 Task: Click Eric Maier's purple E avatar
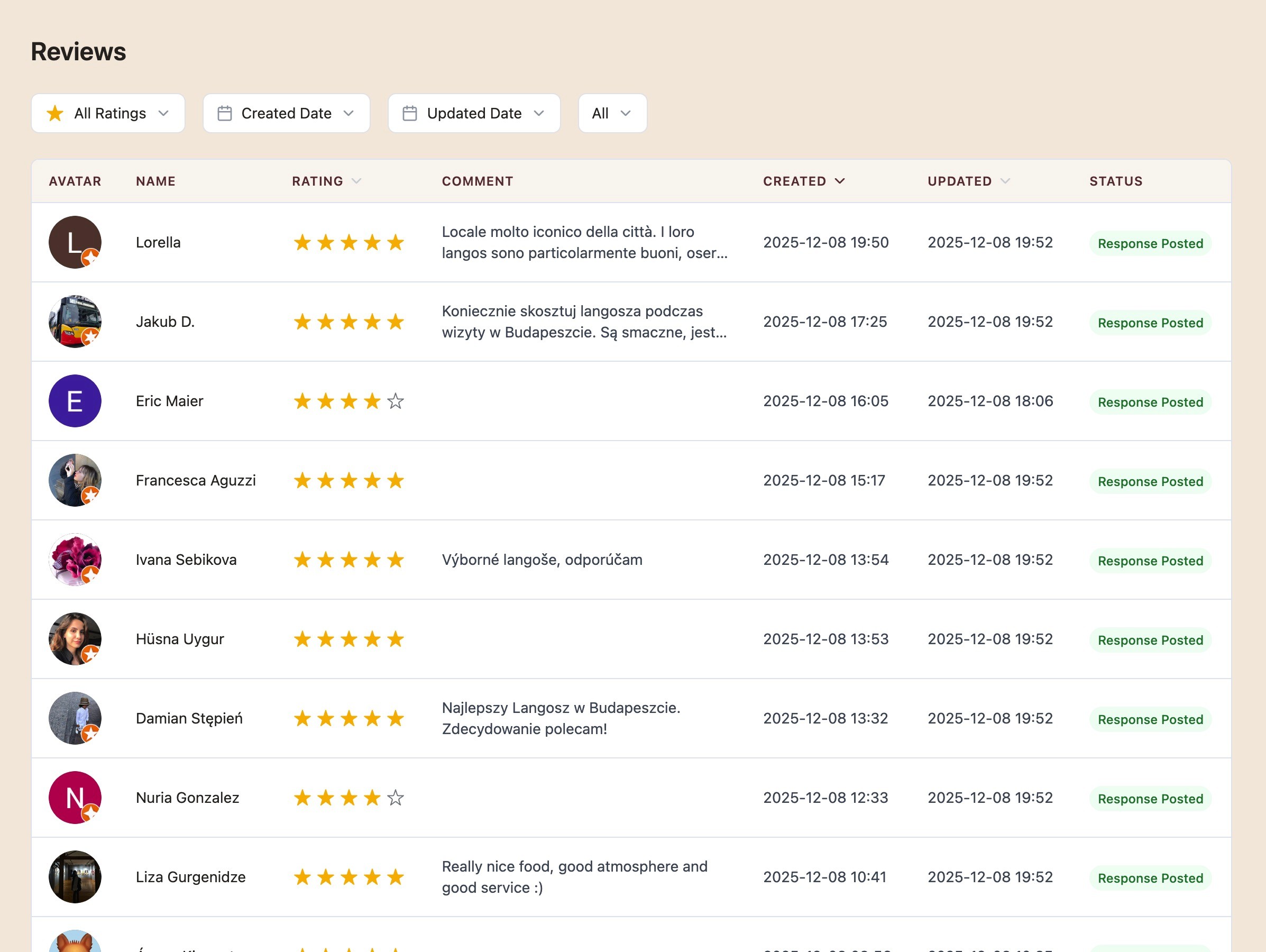pos(75,401)
